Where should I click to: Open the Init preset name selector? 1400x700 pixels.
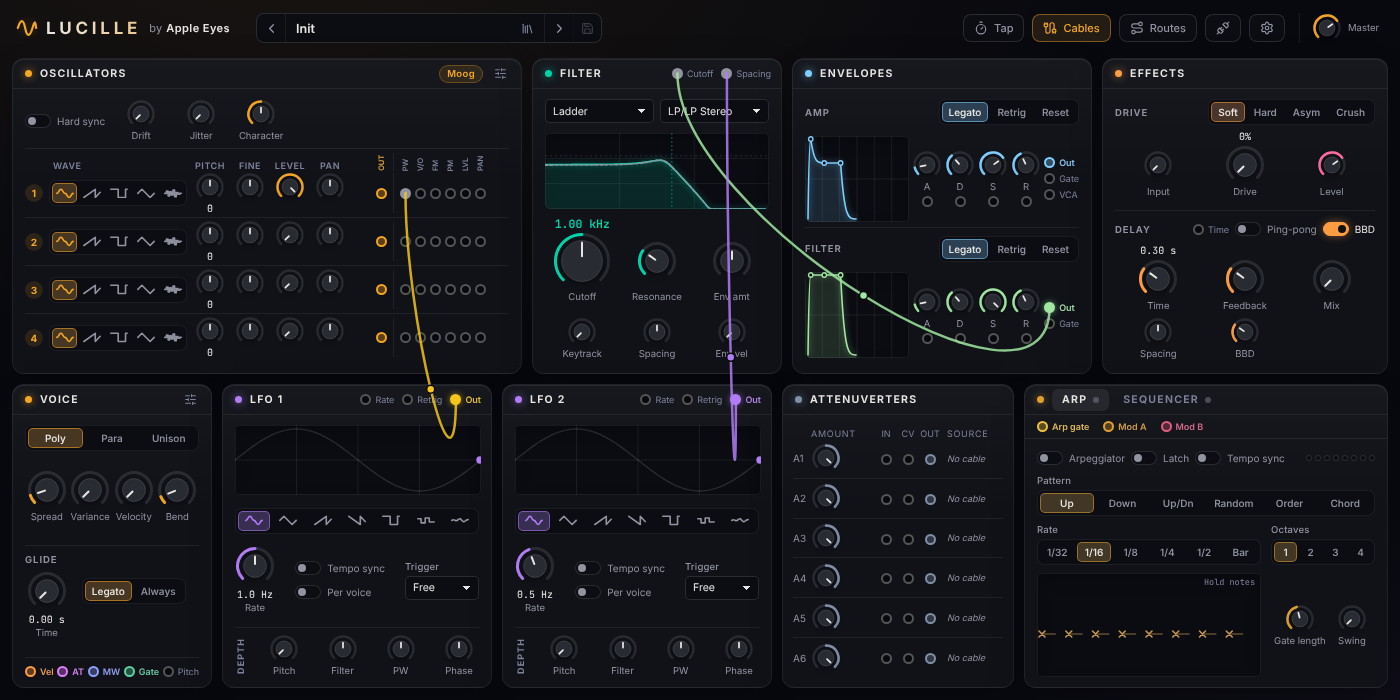tap(400, 28)
